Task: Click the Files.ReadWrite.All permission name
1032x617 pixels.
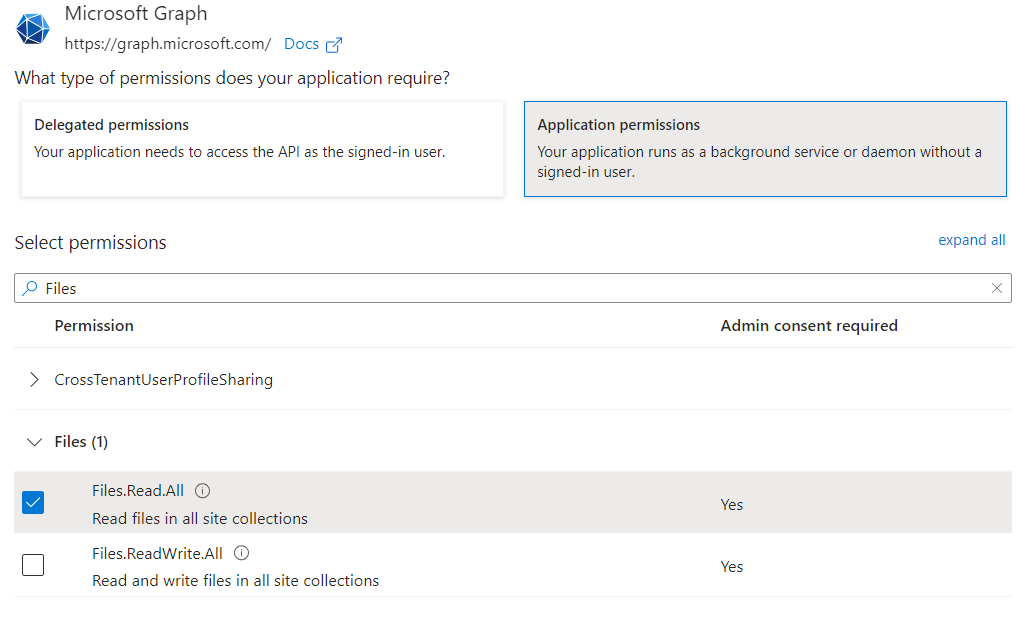Action: [157, 553]
